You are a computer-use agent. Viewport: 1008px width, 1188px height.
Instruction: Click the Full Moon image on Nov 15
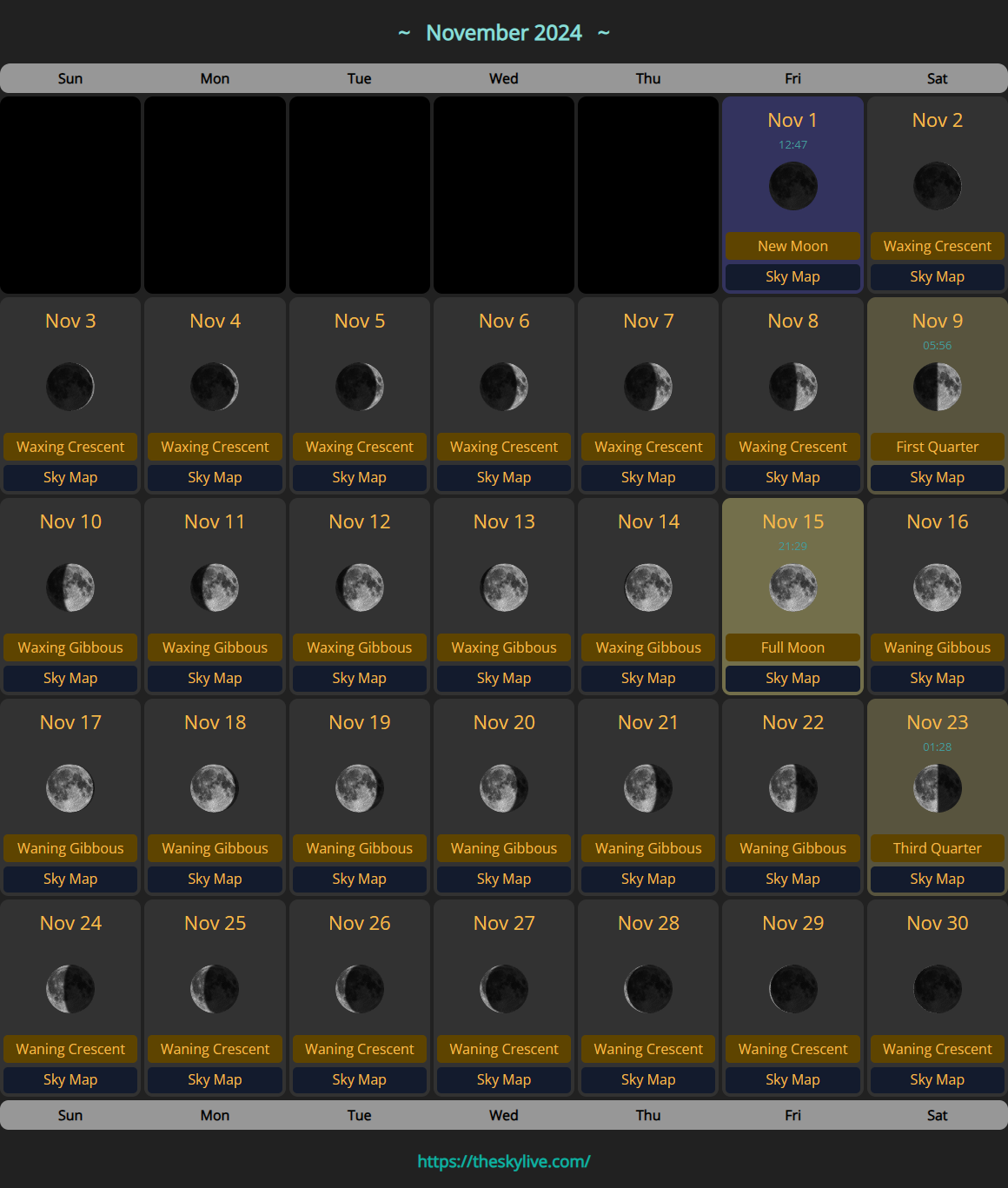(x=792, y=587)
